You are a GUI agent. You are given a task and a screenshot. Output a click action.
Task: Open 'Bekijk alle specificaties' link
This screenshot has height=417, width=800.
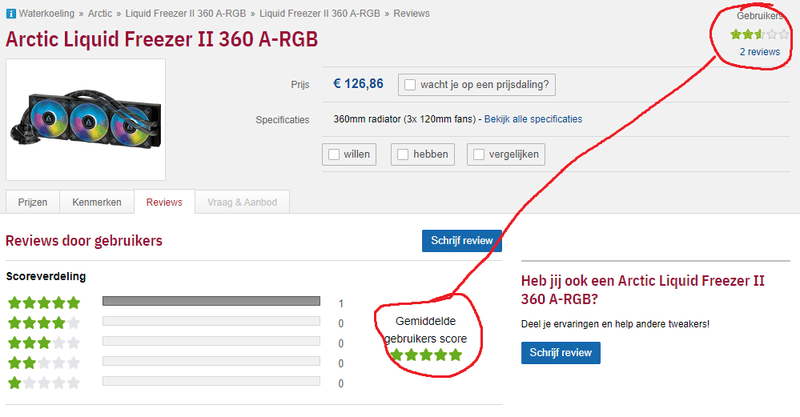coord(533,119)
